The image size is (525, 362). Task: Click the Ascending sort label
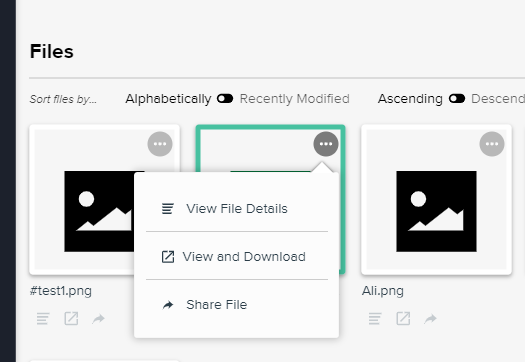[410, 99]
